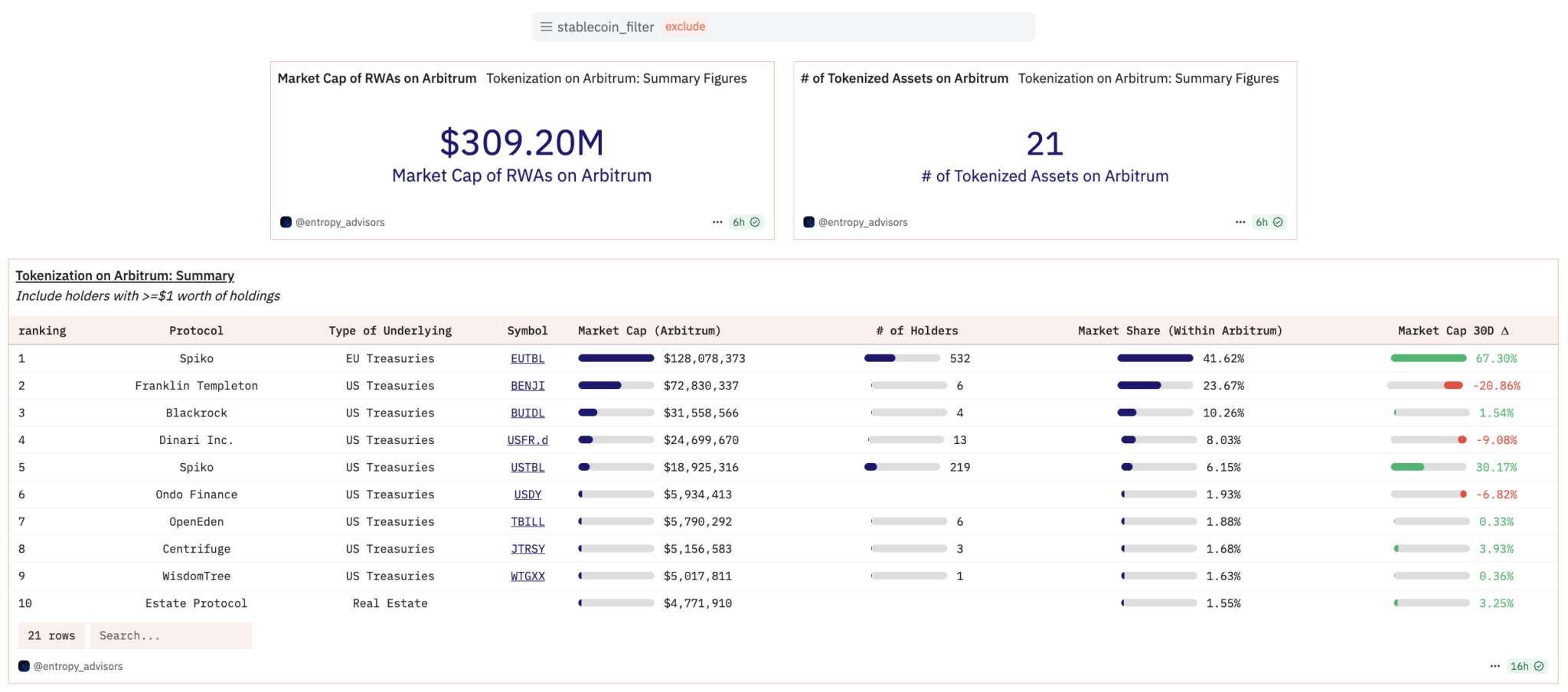Open the stablecoin_filter exclude parameter field
The height and width of the screenshot is (692, 1568).
tap(783, 27)
